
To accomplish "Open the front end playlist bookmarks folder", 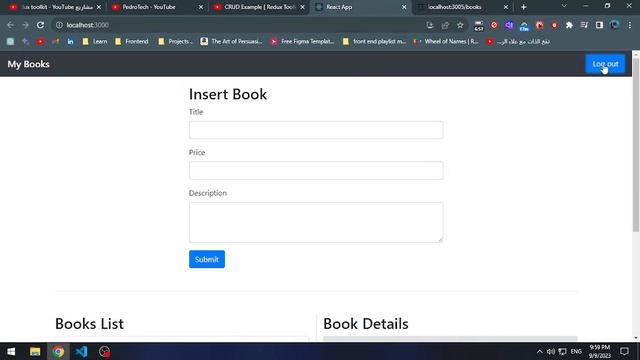I will point(374,41).
